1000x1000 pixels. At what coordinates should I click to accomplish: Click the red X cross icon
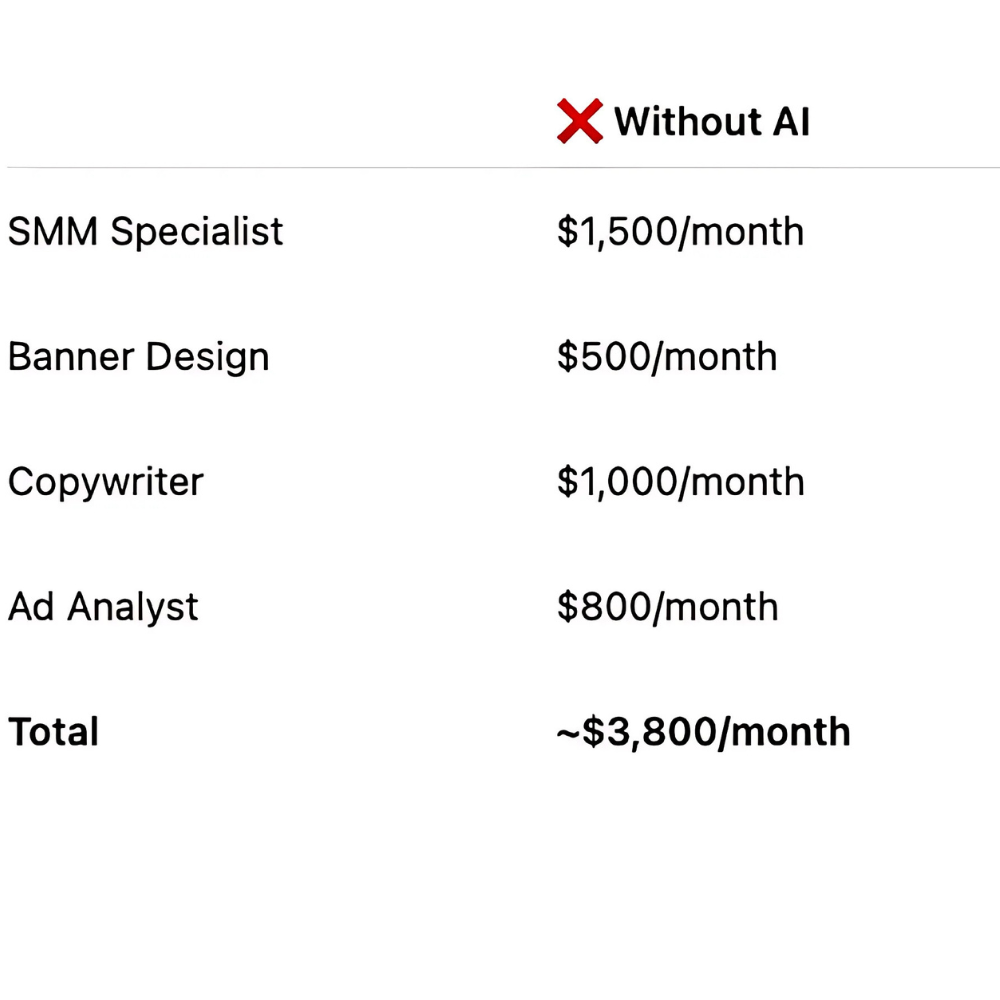579,122
